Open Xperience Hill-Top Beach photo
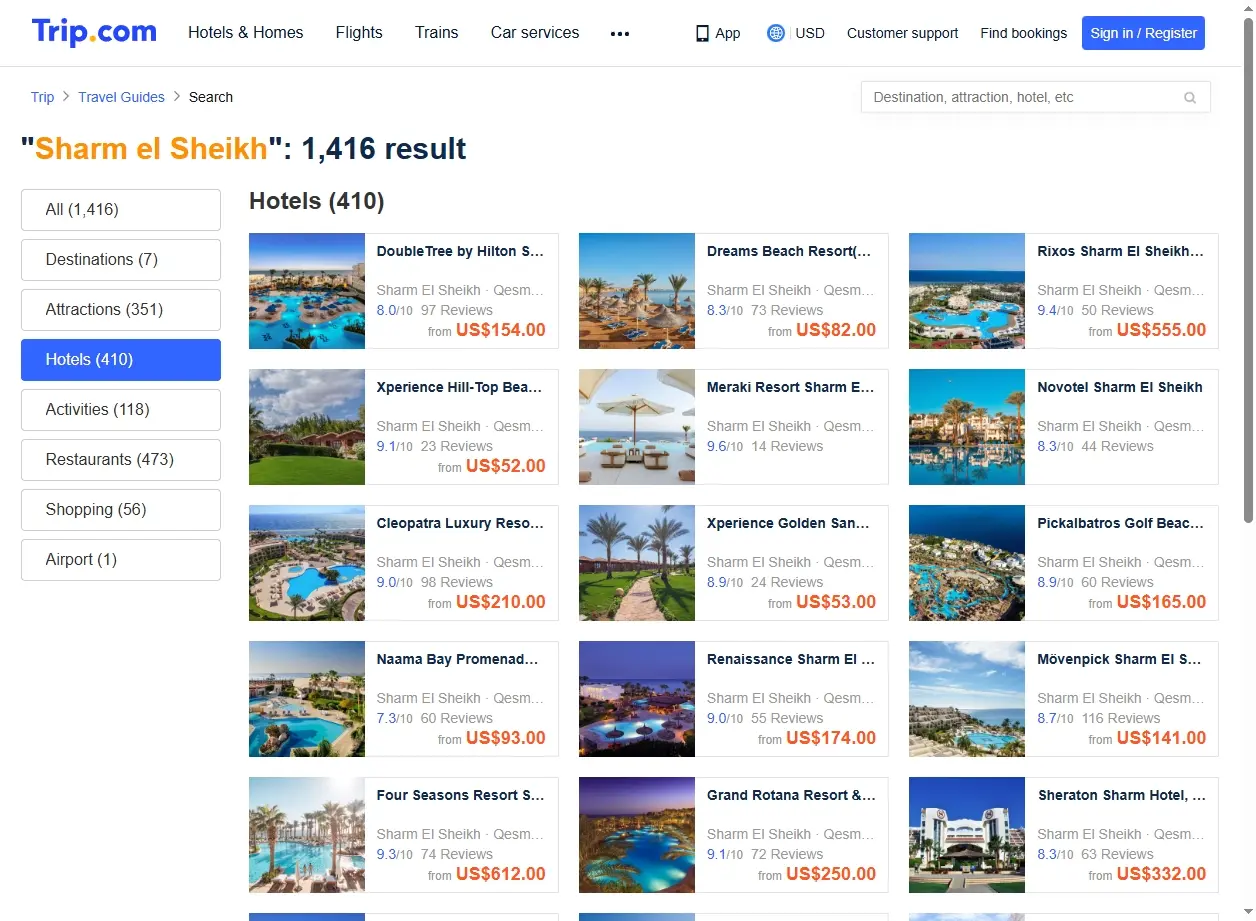1256x921 pixels. click(x=307, y=427)
